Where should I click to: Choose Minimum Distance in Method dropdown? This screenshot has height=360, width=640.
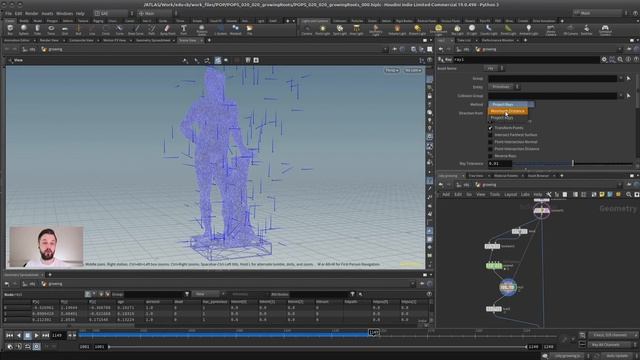click(x=508, y=111)
